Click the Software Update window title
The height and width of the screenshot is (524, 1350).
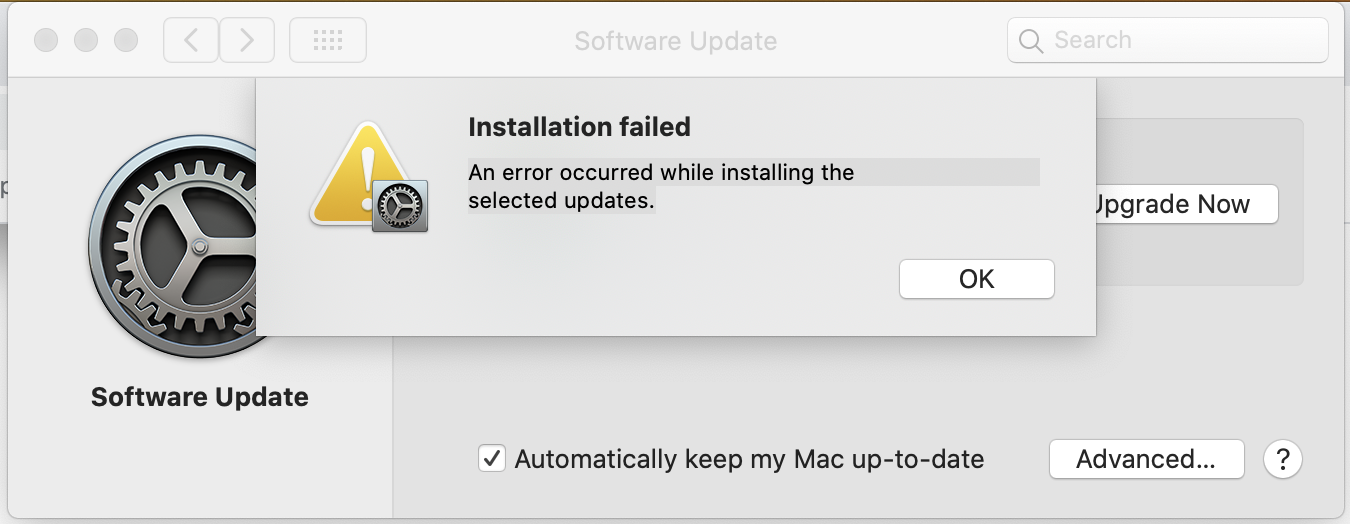pos(676,41)
